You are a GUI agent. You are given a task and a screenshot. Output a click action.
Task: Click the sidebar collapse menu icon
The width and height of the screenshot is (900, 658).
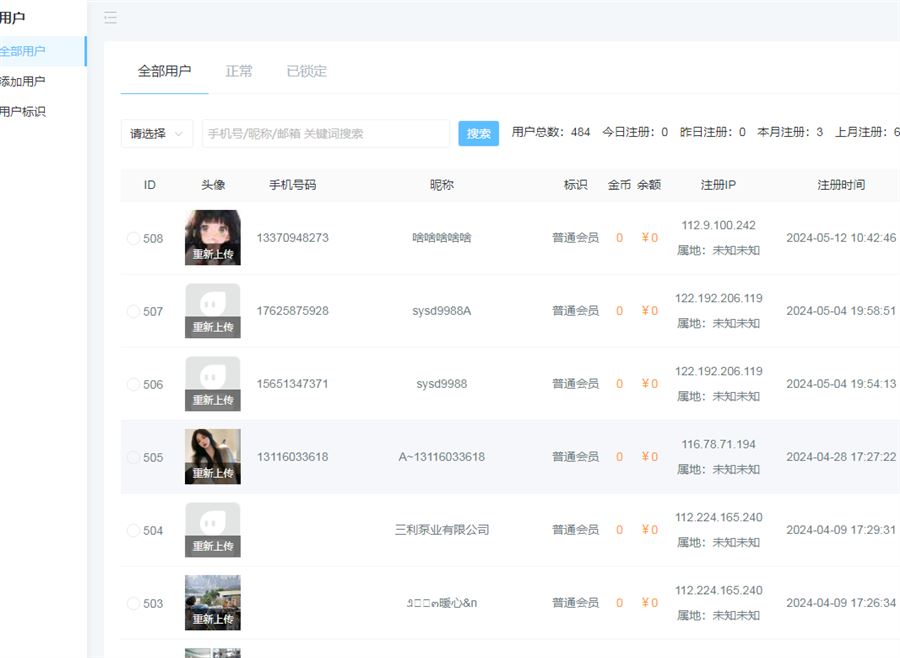pos(110,18)
